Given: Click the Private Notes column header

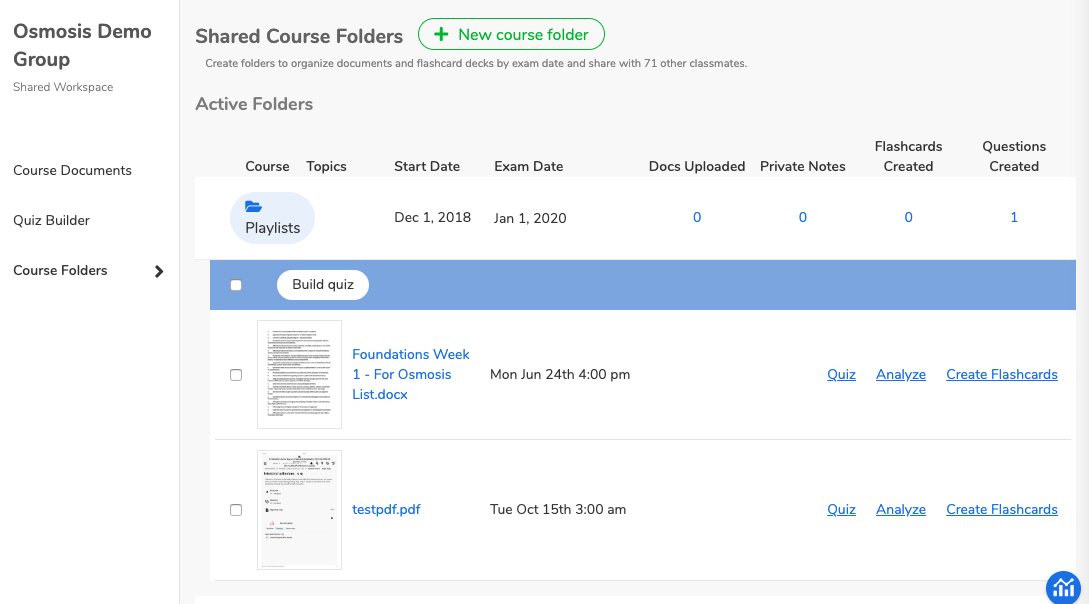Looking at the screenshot, I should click(802, 166).
